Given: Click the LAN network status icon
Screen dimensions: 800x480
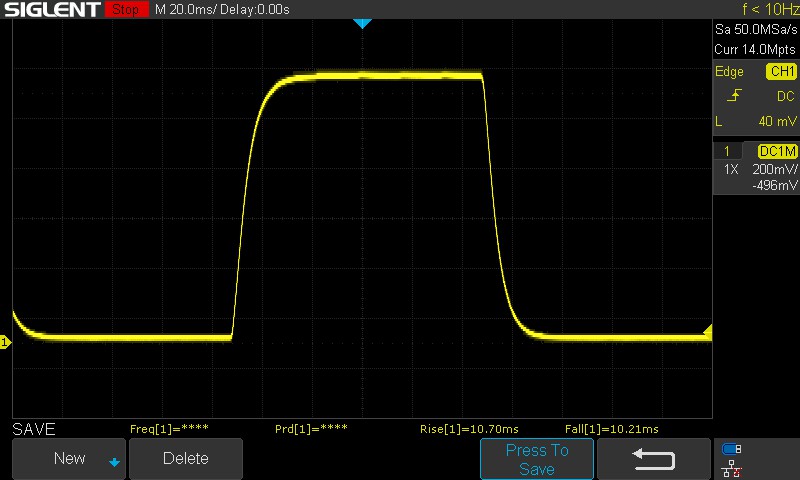Looking at the screenshot, I should (x=732, y=468).
